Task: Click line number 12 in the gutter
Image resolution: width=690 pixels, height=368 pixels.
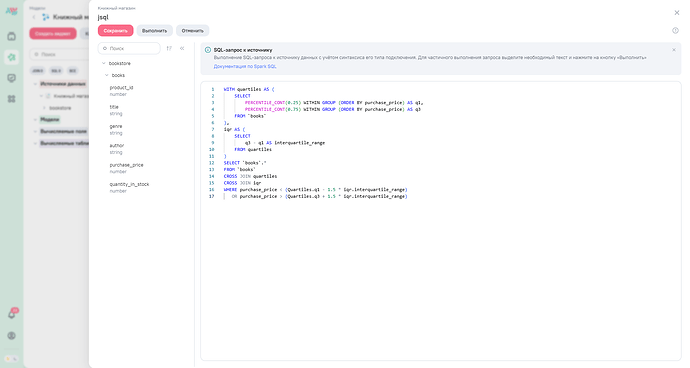Action: [x=212, y=163]
